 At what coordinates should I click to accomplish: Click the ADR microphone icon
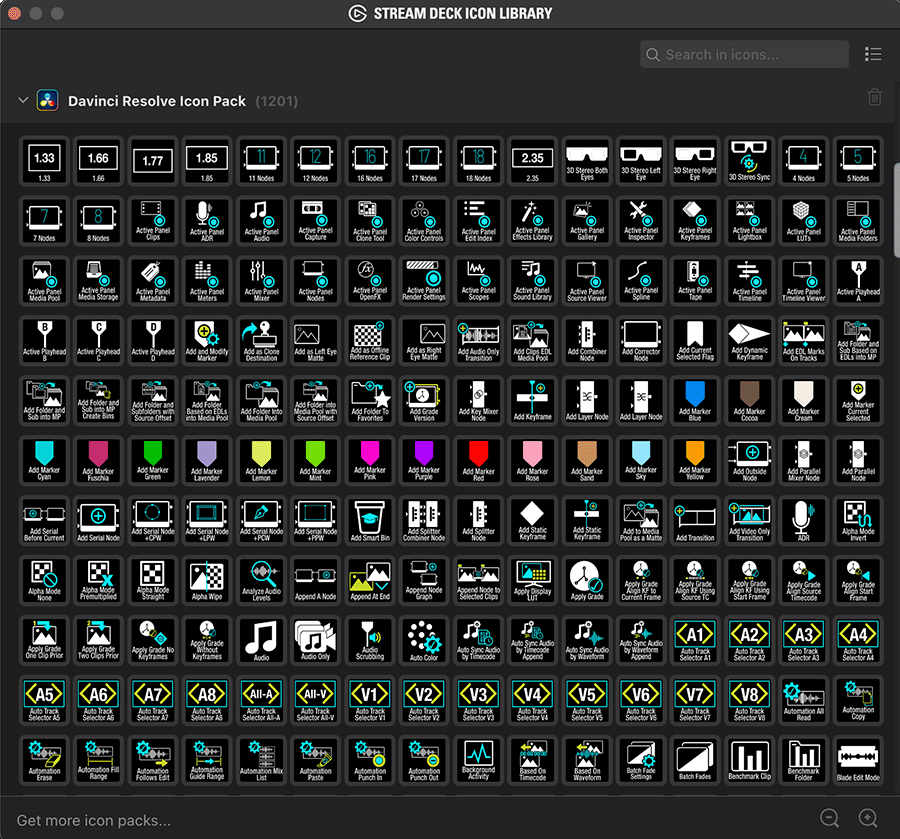[x=802, y=521]
